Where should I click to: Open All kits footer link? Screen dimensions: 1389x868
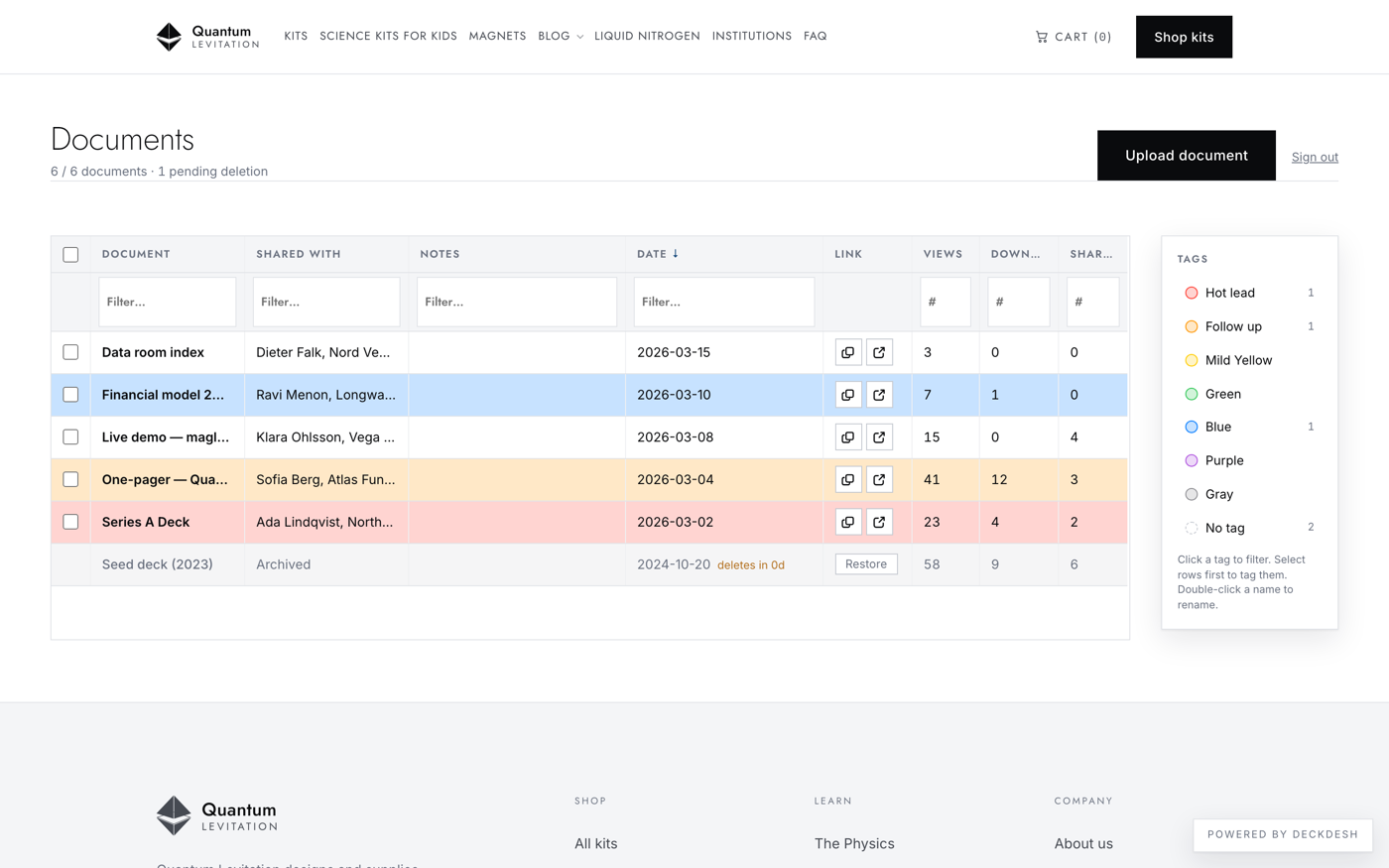595,843
